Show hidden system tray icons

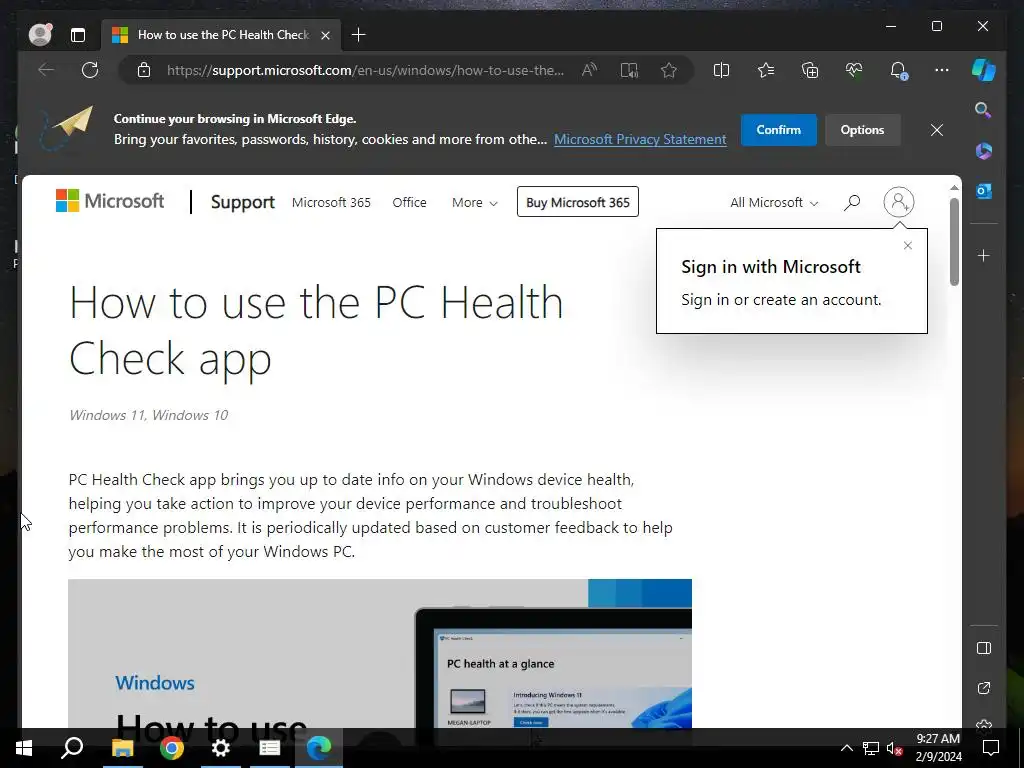(846, 748)
